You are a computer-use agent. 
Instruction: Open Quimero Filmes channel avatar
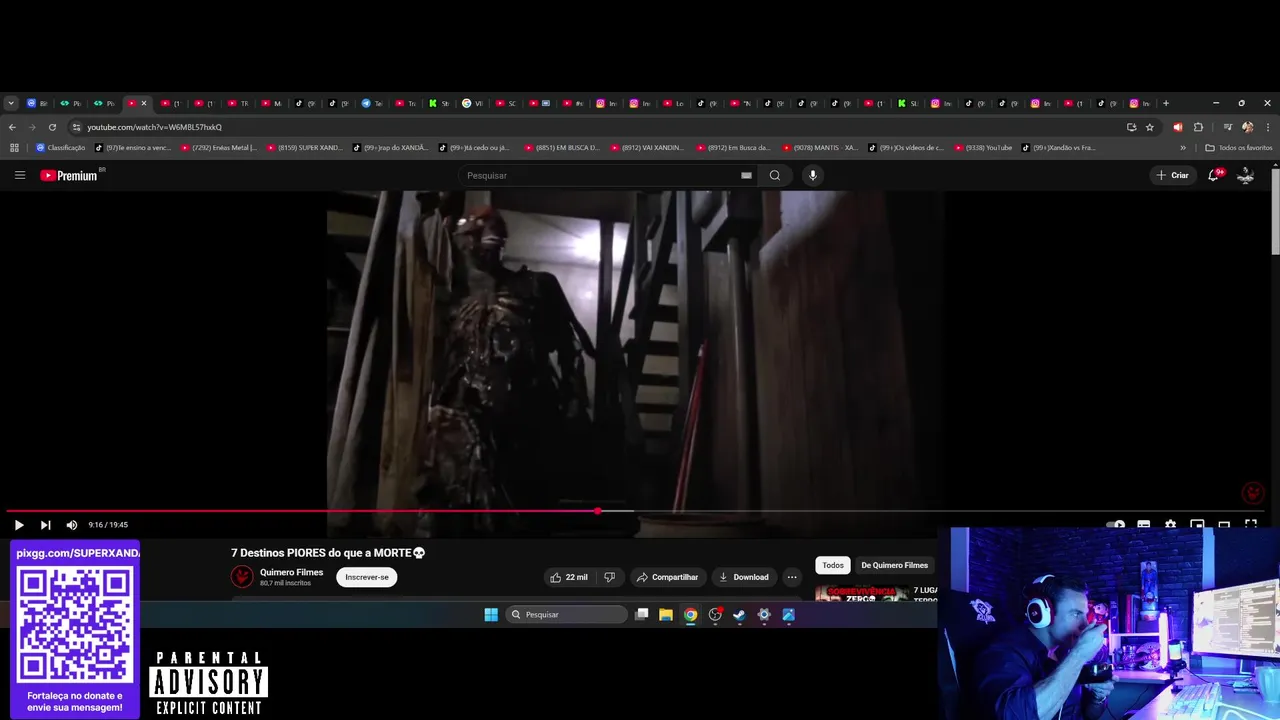pos(242,577)
